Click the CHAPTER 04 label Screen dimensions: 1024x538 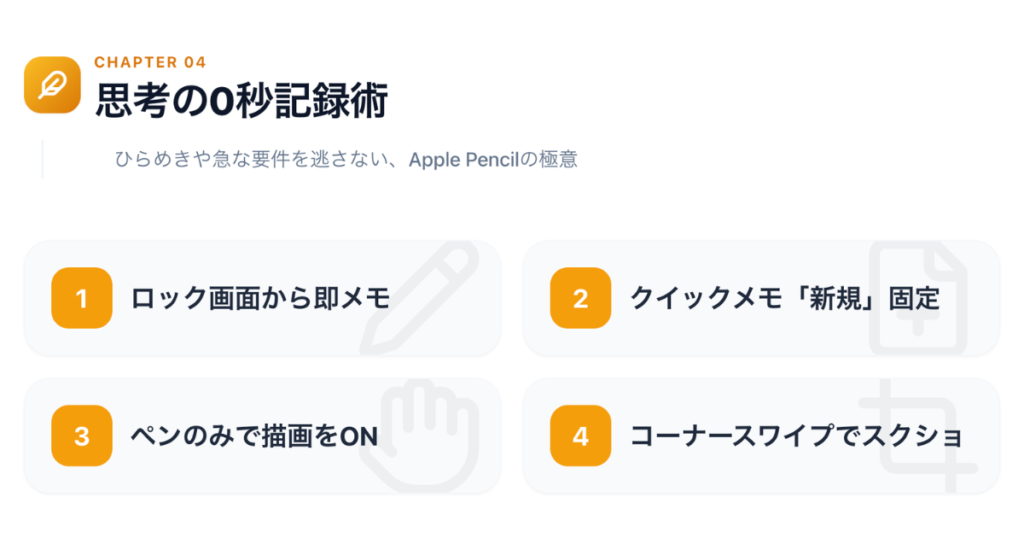(150, 62)
